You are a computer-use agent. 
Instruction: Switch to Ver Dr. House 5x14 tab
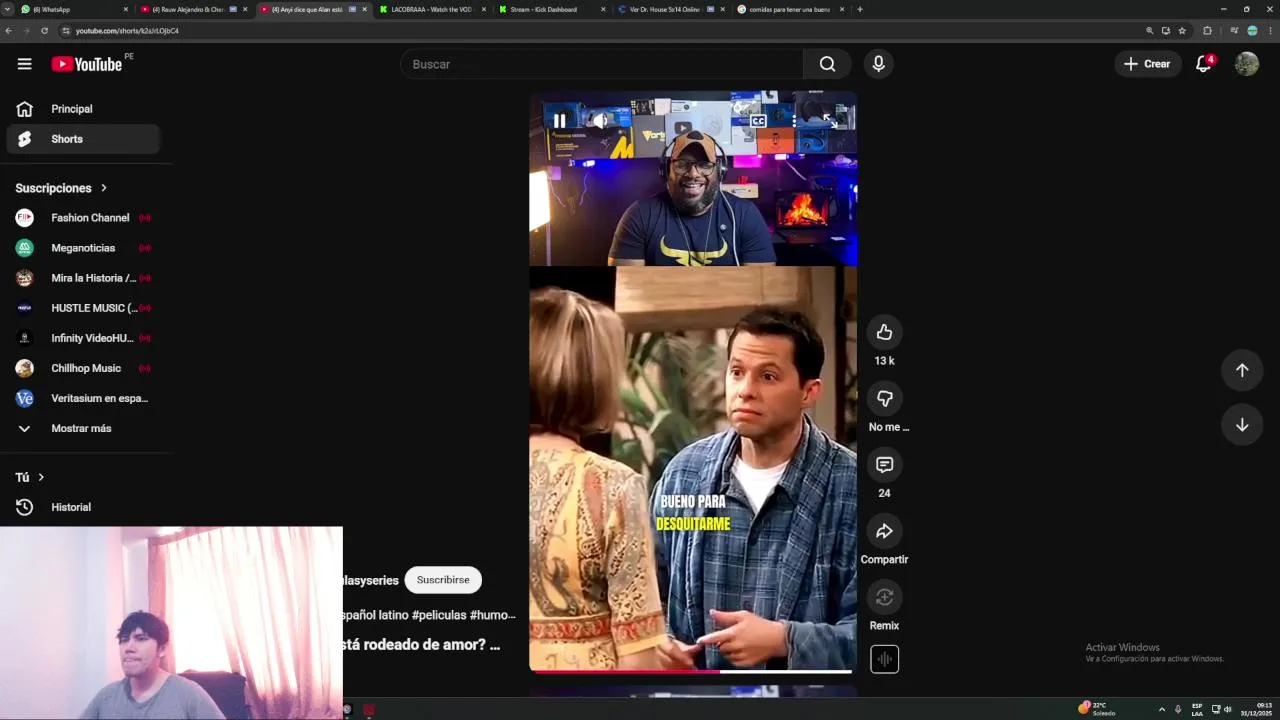click(x=671, y=9)
